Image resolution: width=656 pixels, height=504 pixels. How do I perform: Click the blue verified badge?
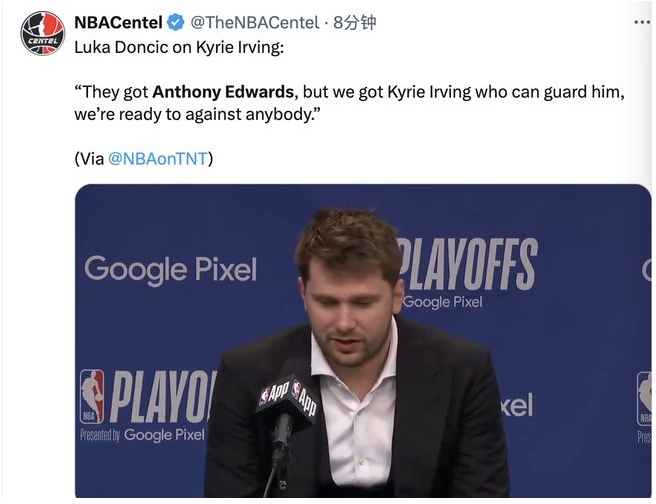tap(177, 22)
